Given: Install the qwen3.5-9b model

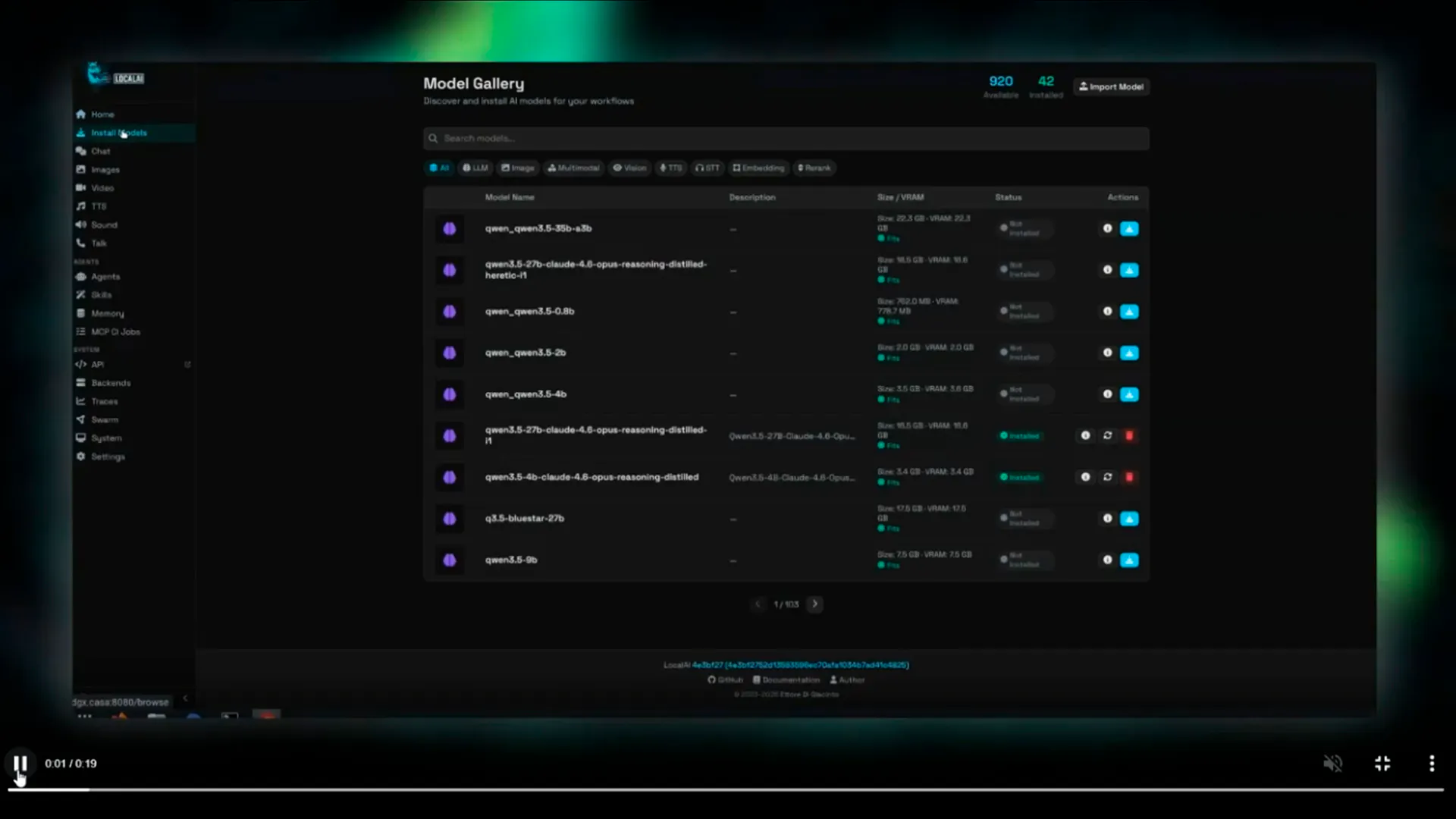Looking at the screenshot, I should click(1129, 560).
